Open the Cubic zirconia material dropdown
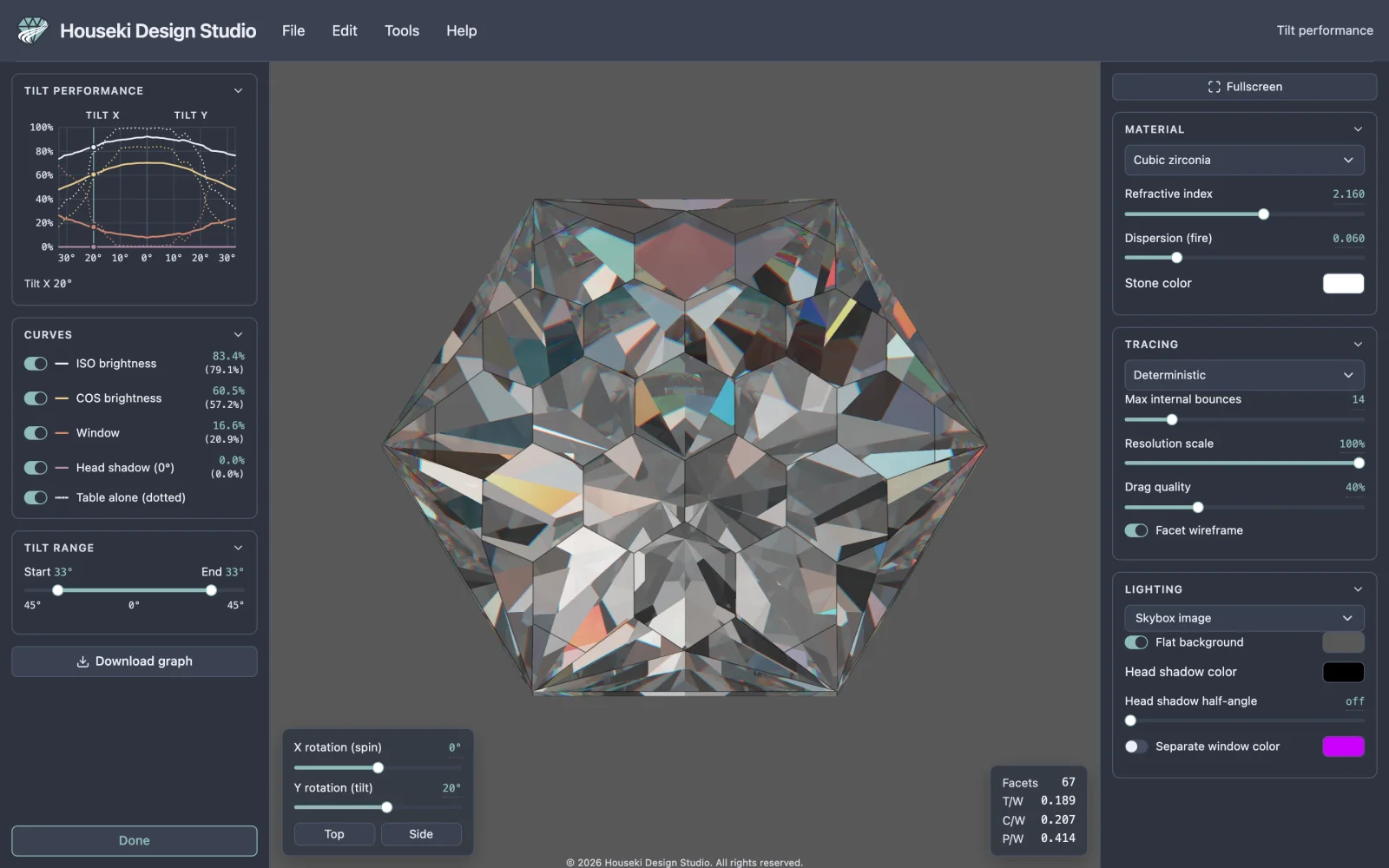Screen dimensions: 1389x868 [x=1244, y=160]
